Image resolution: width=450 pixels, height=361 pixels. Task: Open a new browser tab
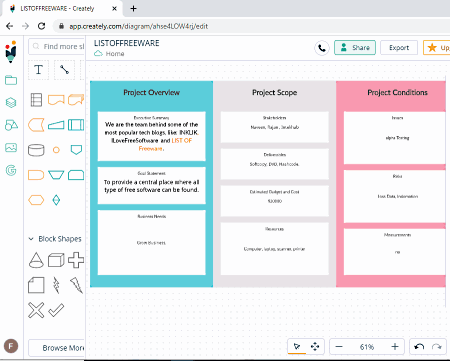133,8
